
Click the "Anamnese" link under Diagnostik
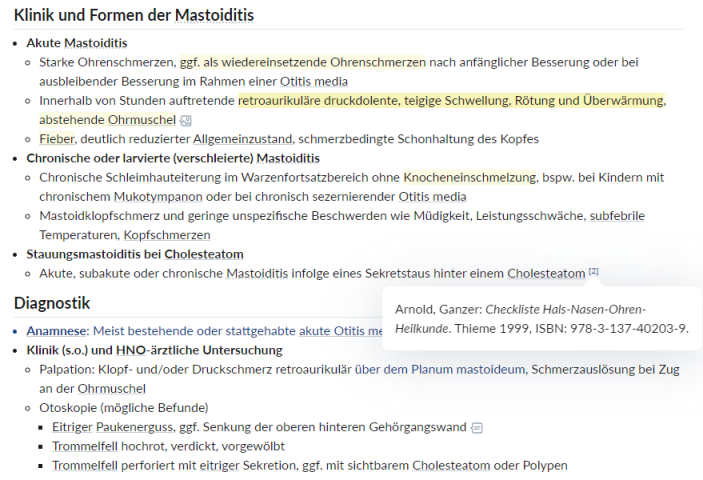click(57, 331)
